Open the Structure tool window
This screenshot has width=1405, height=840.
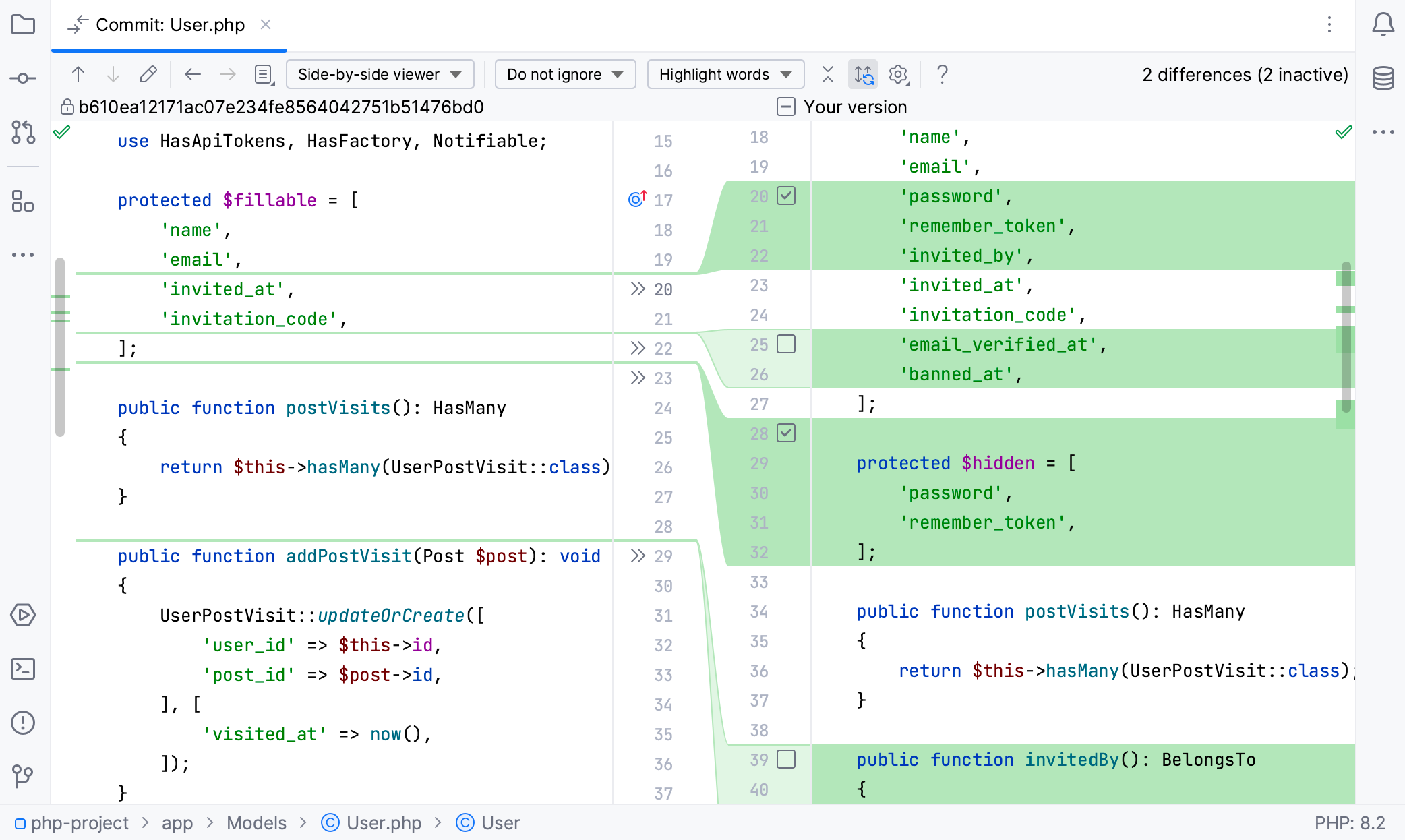pos(23,201)
